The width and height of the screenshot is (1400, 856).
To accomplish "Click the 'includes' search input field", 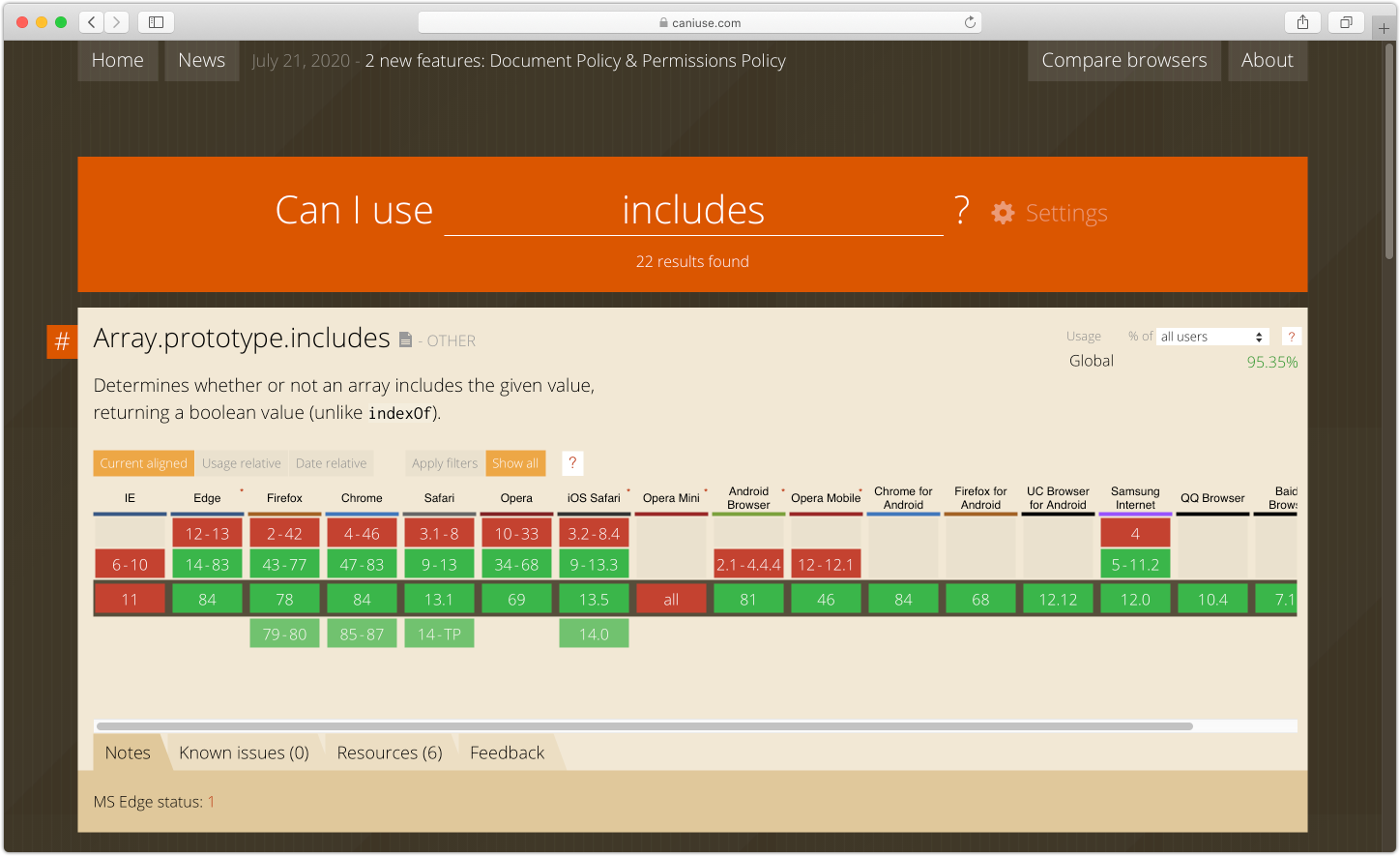I will pyautogui.click(x=693, y=211).
